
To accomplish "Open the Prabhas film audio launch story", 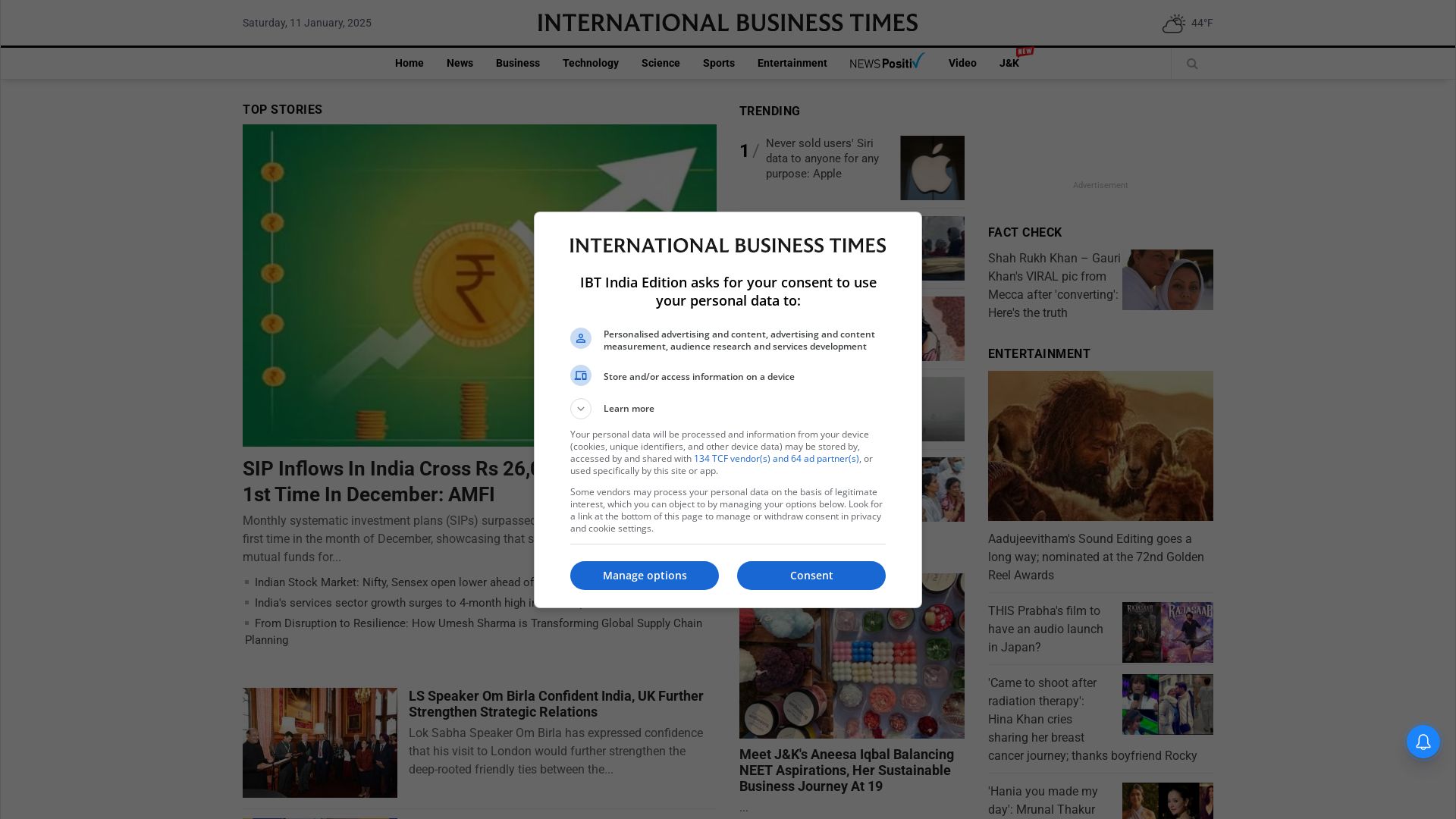I will pyautogui.click(x=1046, y=629).
